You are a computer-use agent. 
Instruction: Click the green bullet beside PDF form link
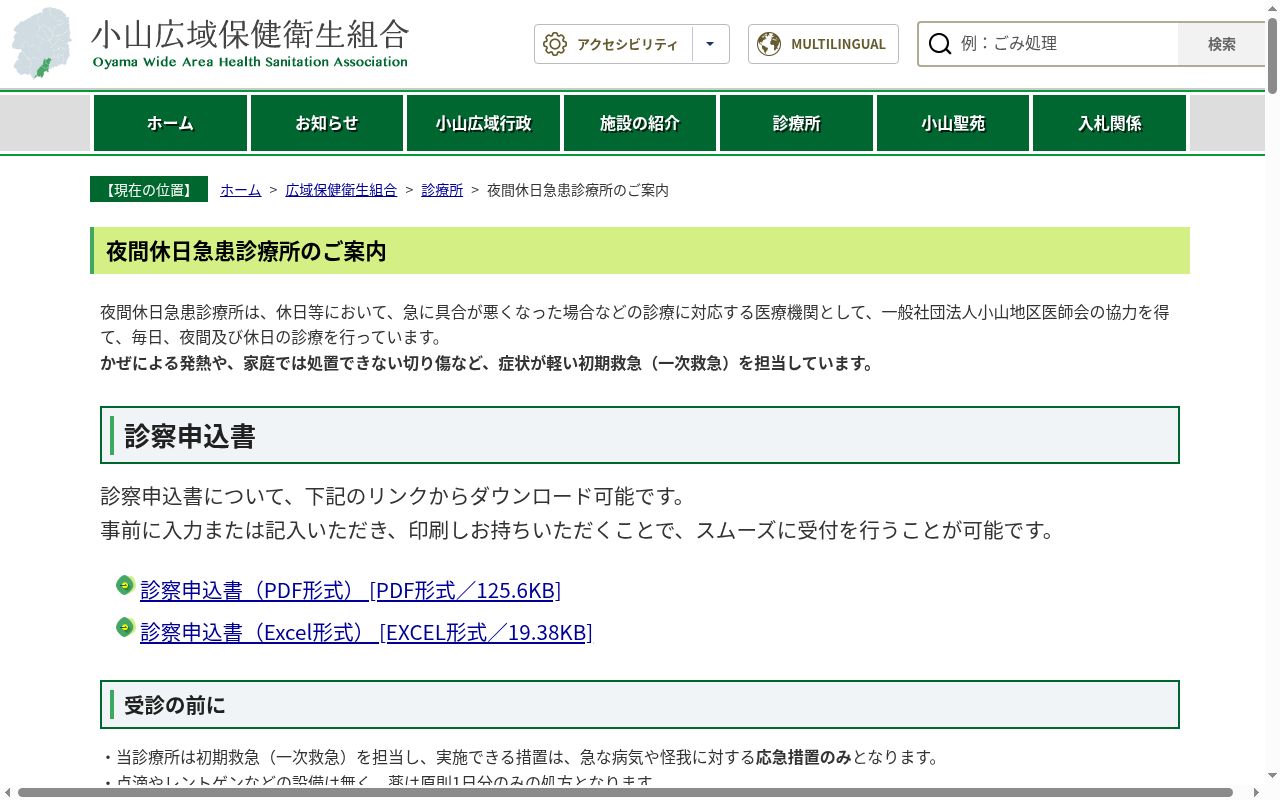coord(125,585)
